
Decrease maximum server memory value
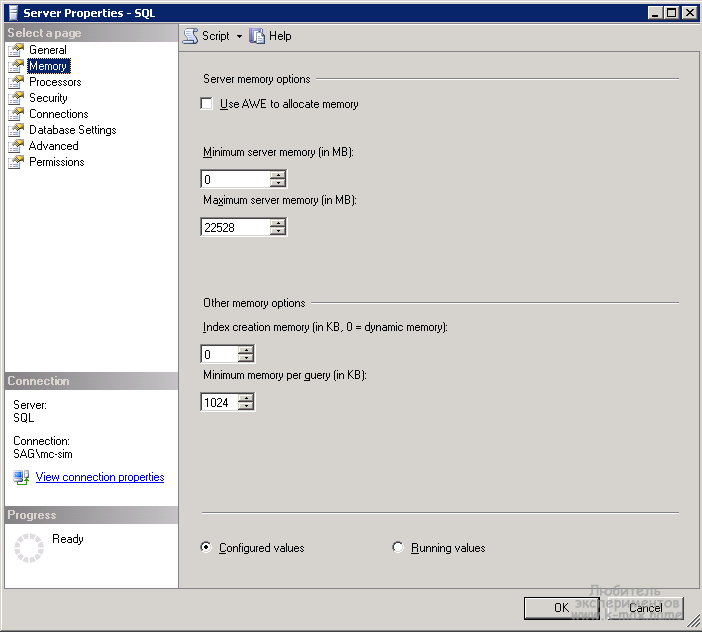(x=278, y=231)
